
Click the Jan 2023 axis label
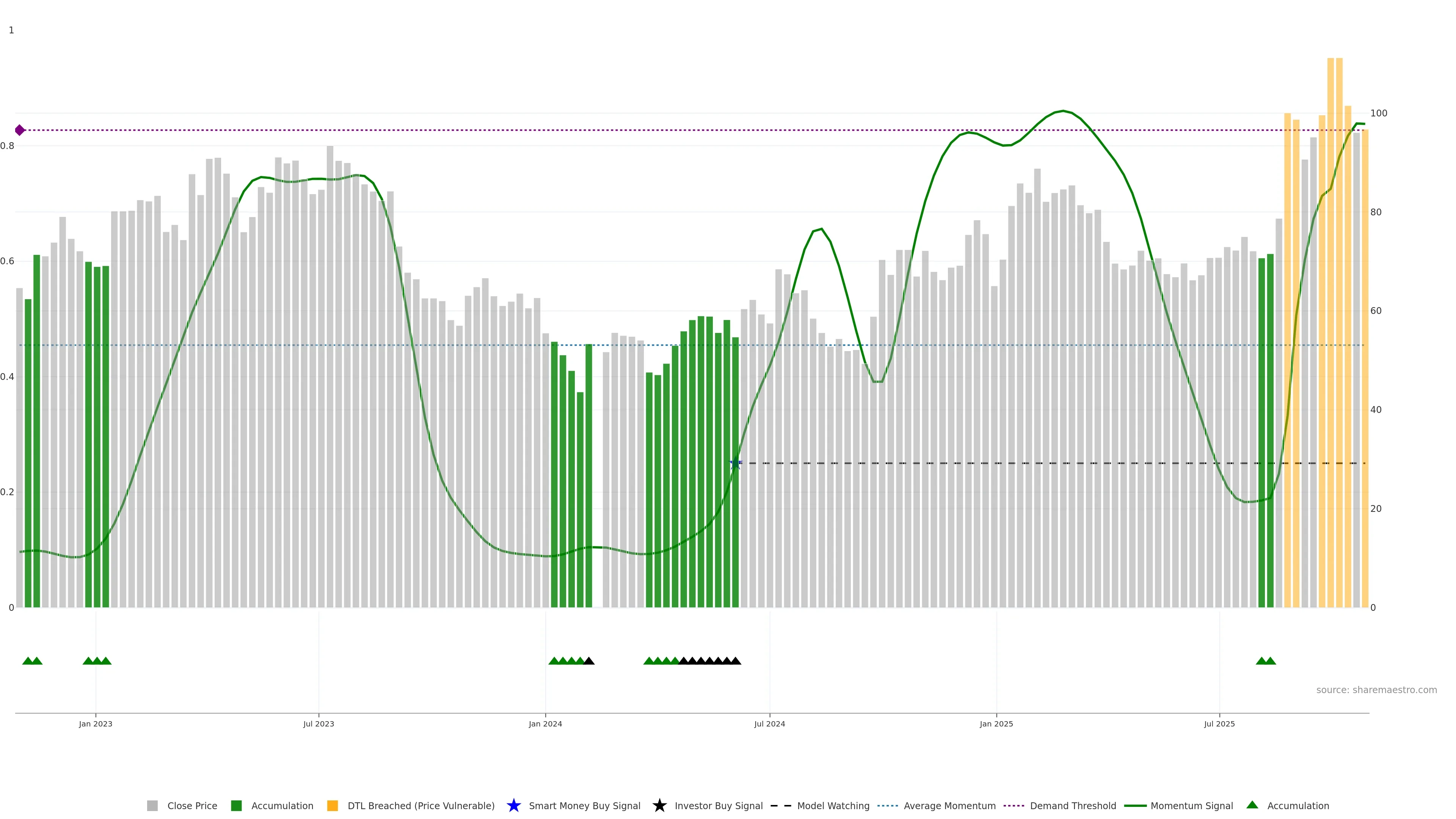96,724
